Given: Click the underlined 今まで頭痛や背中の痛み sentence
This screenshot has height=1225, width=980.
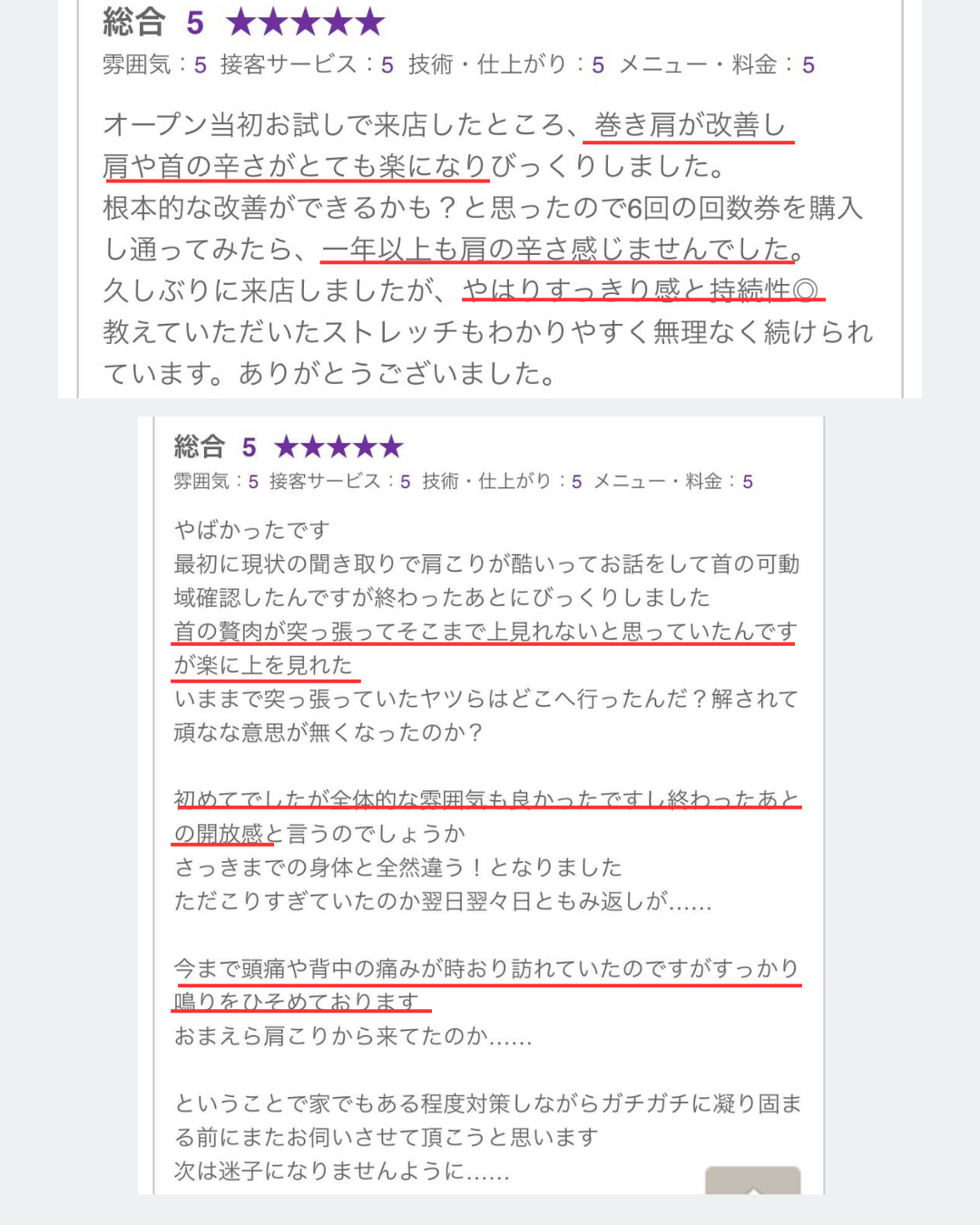Looking at the screenshot, I should [x=486, y=985].
